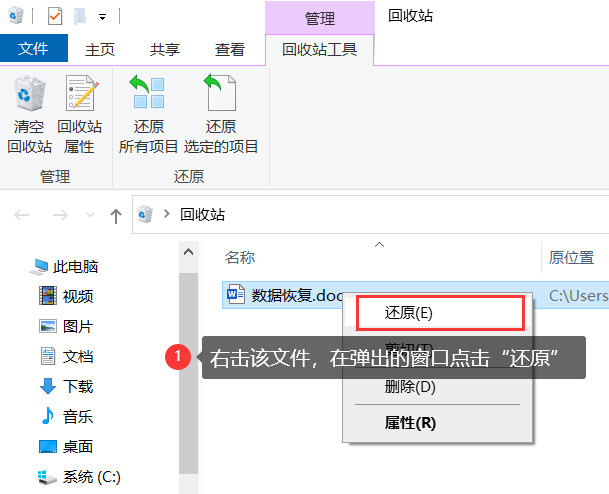
Task: Select 系统 (C:) drive in navigation pane
Action: pos(80,477)
